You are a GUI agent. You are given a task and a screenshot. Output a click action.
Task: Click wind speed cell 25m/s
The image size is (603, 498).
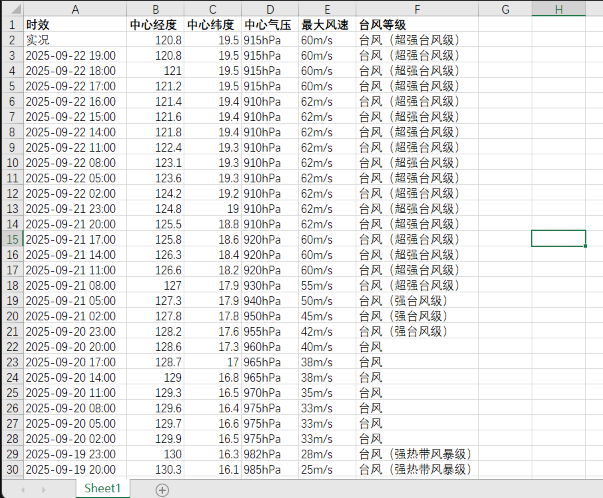(x=327, y=470)
